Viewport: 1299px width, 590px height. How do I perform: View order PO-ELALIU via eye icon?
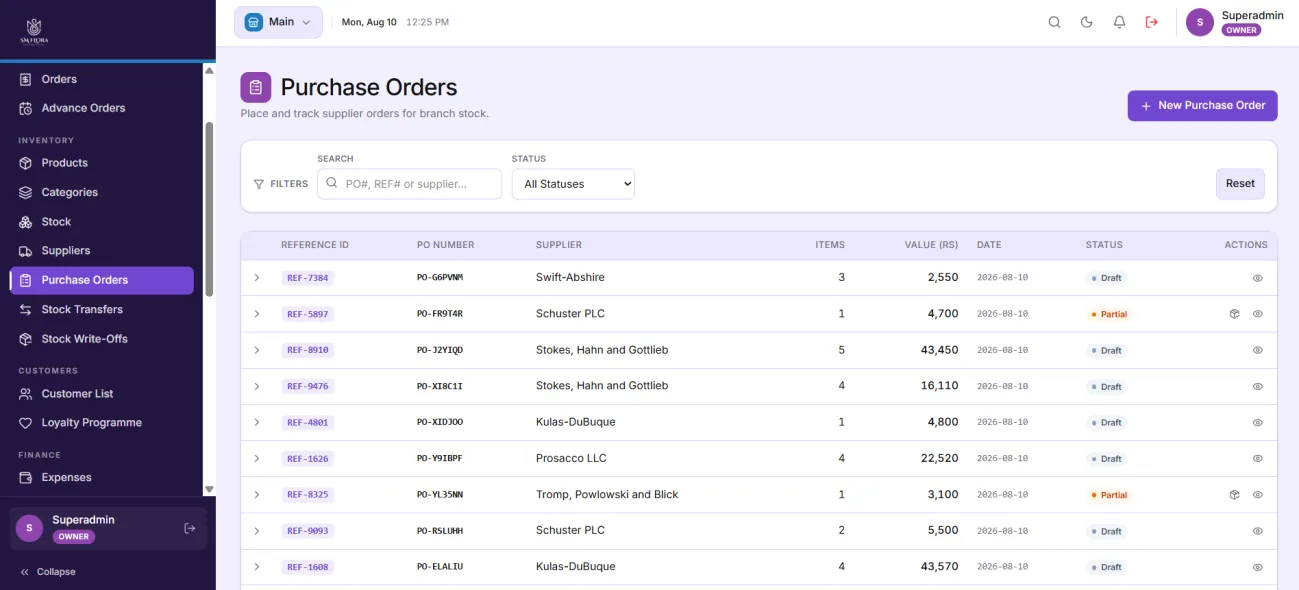tap(1258, 567)
